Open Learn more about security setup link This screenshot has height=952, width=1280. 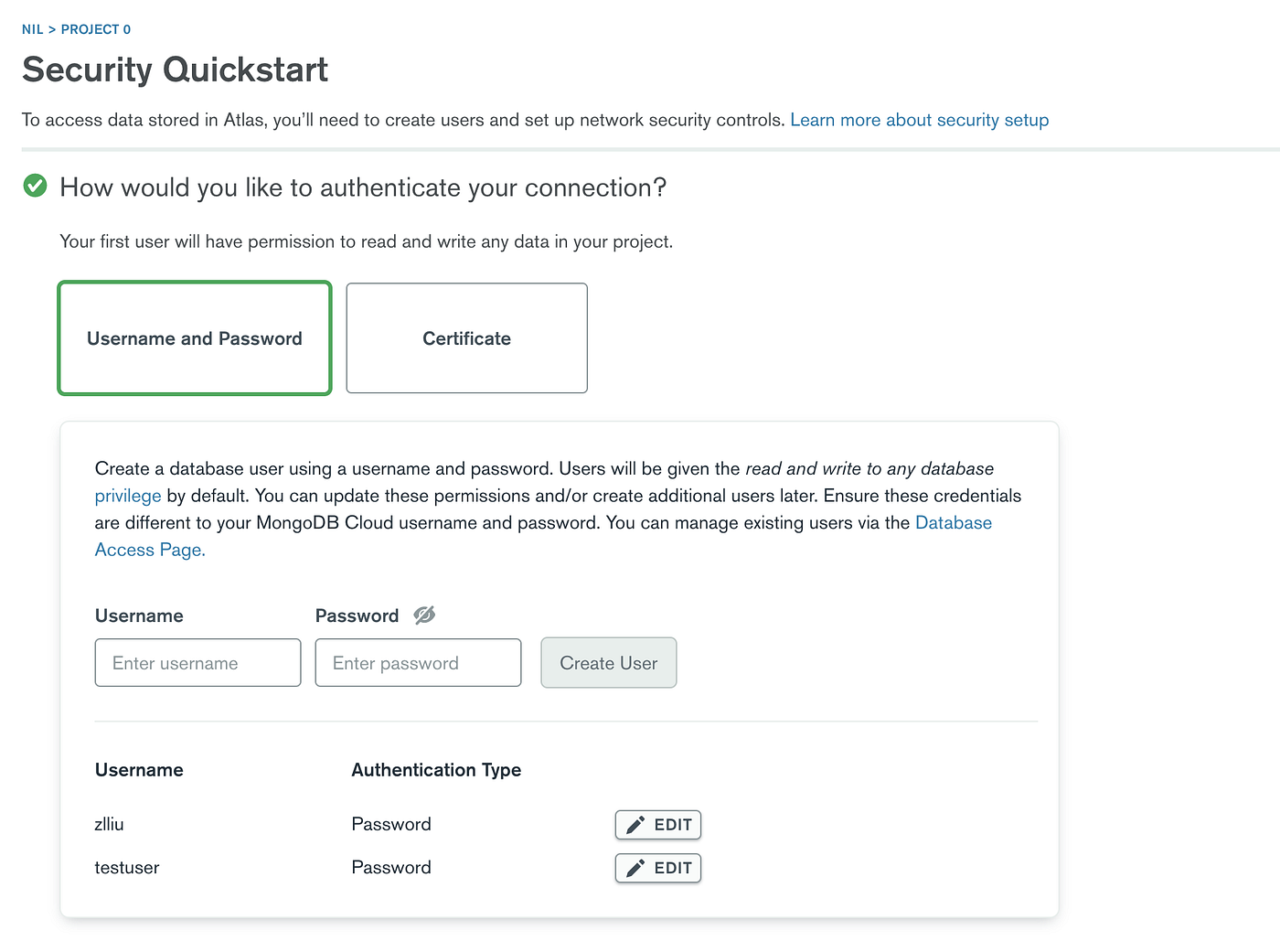(x=919, y=120)
